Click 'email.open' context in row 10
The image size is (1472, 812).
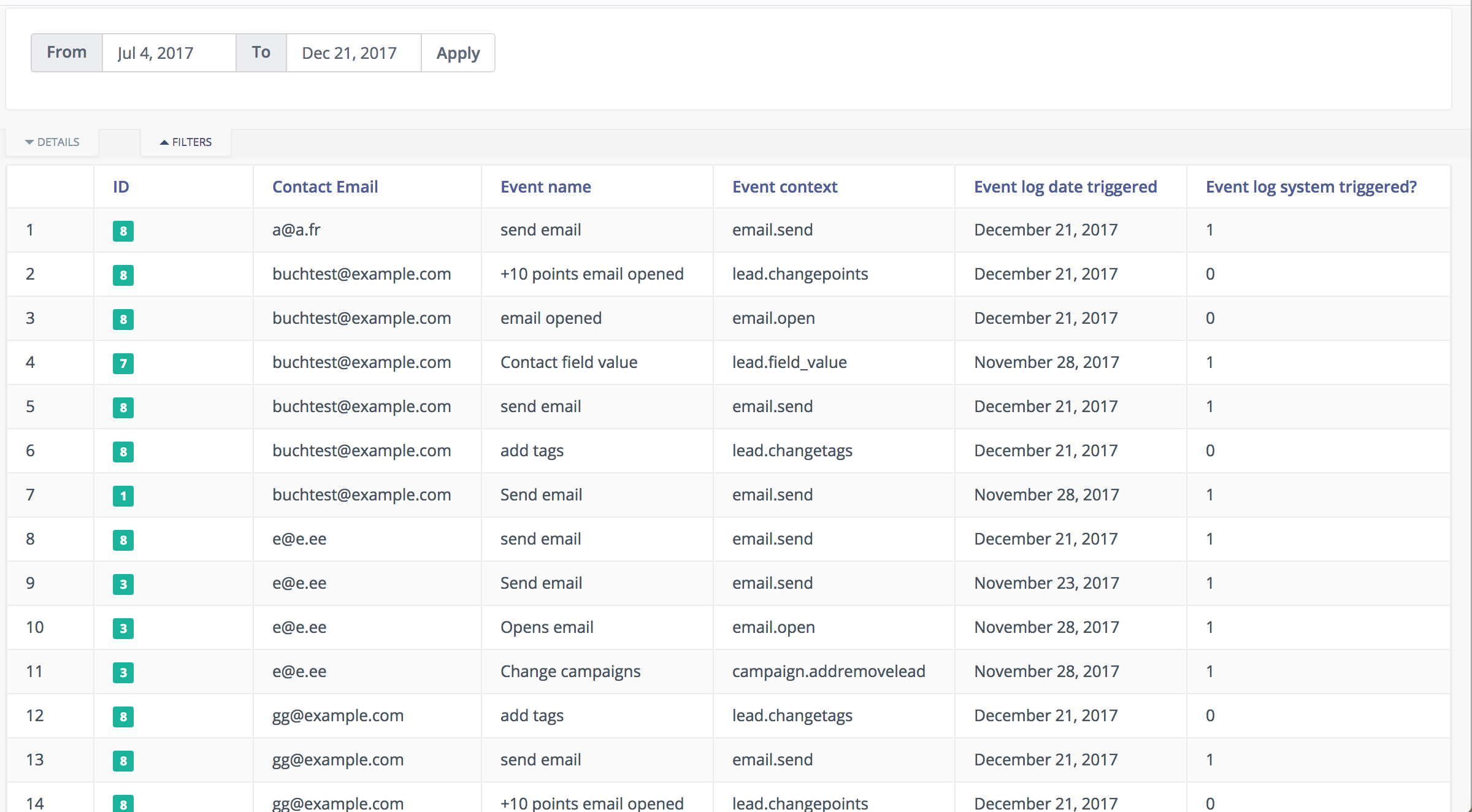click(773, 627)
